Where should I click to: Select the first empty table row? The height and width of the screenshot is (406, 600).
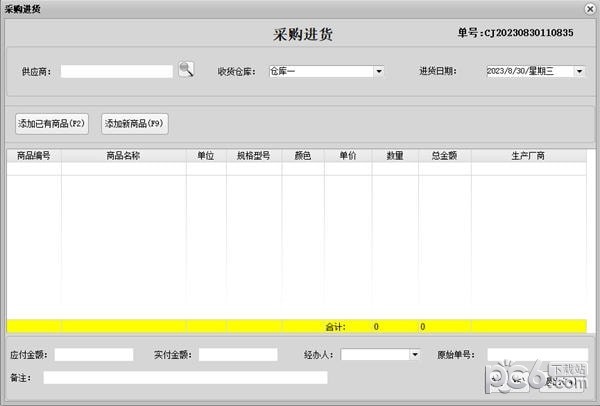pos(297,169)
